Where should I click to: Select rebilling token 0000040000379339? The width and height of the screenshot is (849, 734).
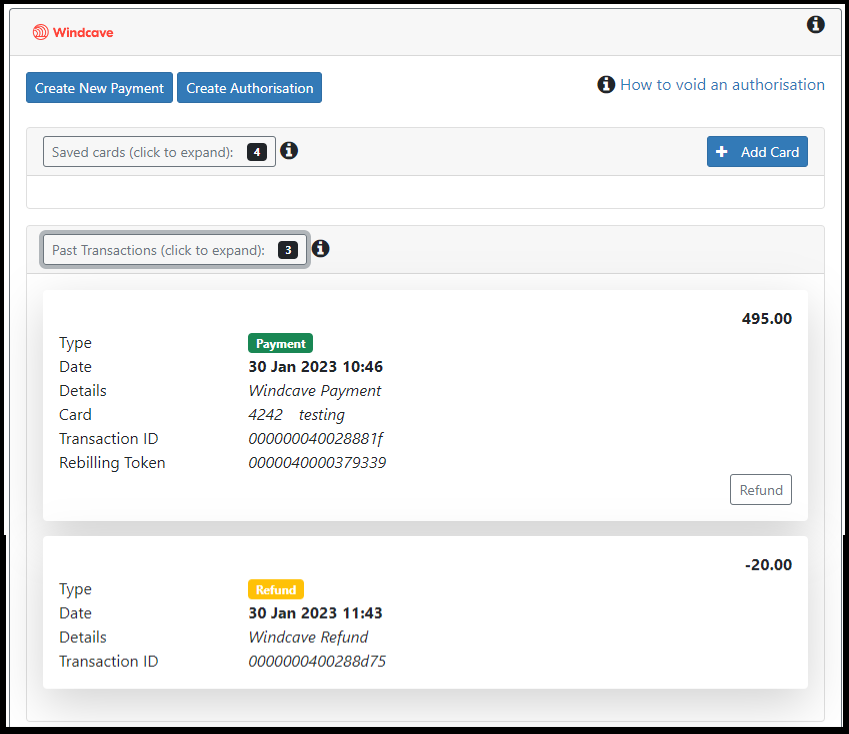[317, 463]
